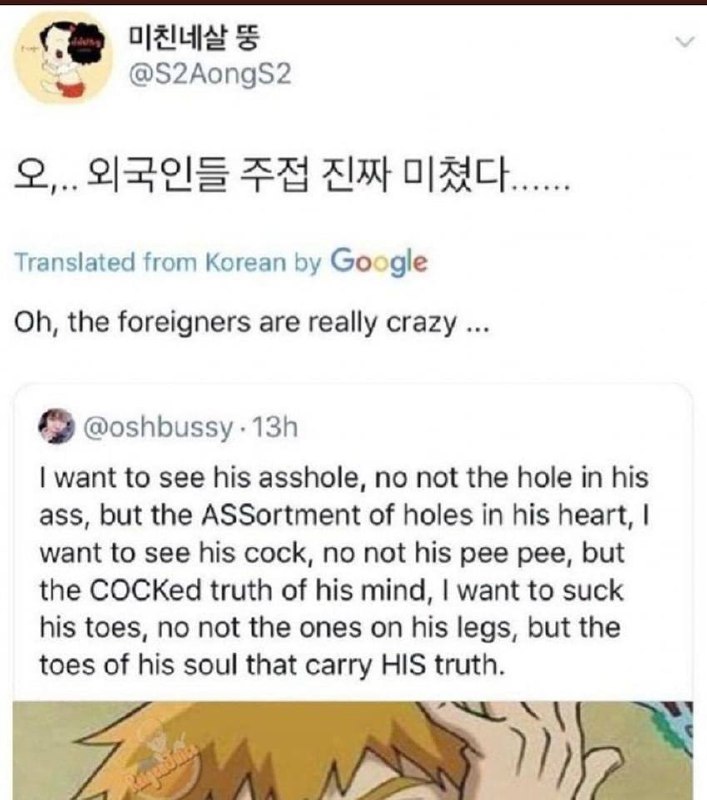Click the display name 미친네살 뚱
The width and height of the screenshot is (707, 800).
pos(194,37)
